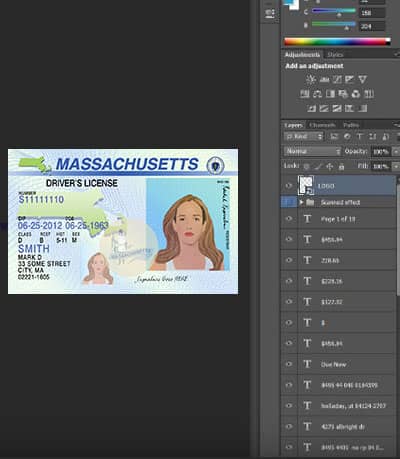Click the lock all padlock icon
The width and height of the screenshot is (400, 459).
[x=341, y=166]
